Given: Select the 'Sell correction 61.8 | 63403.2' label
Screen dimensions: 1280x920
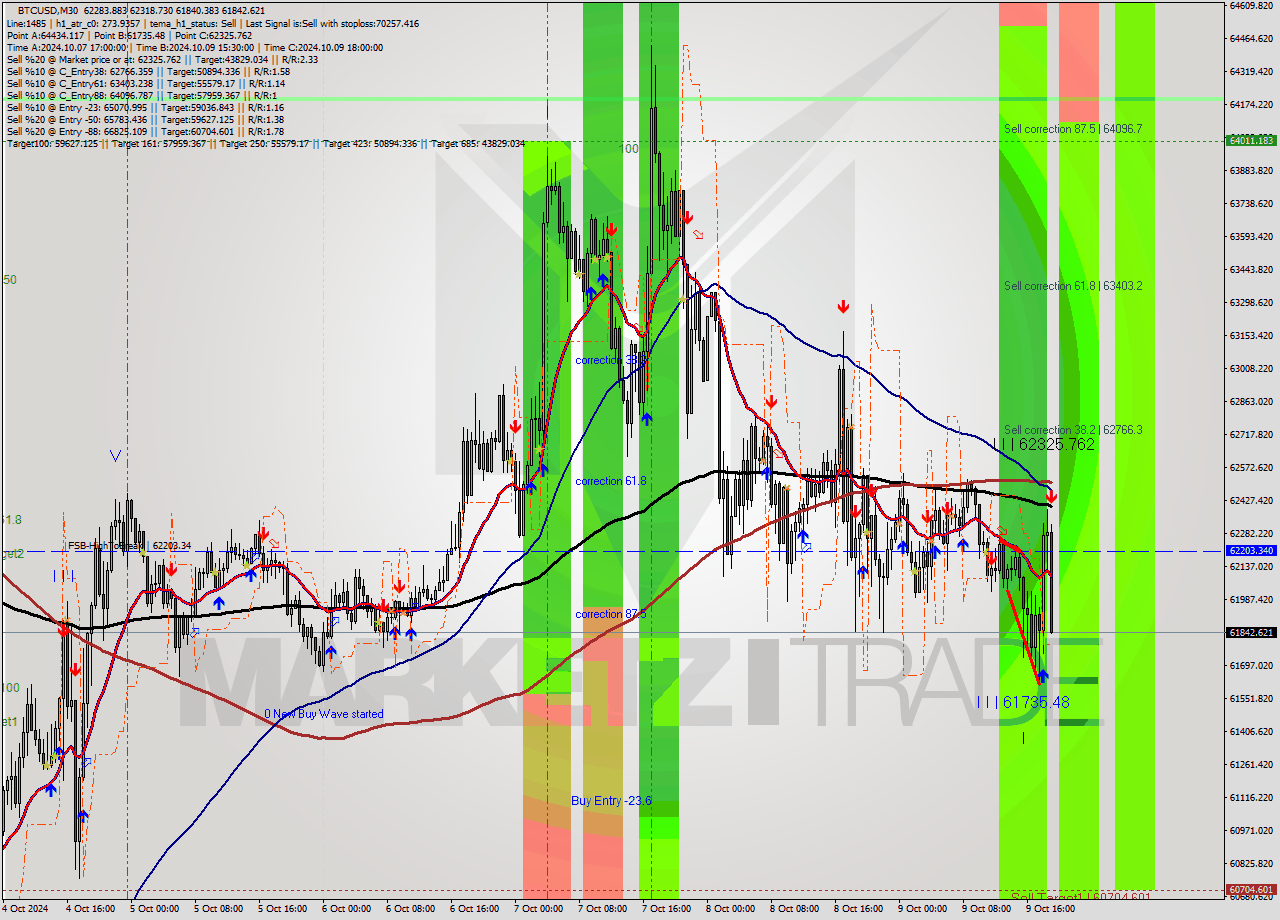Looking at the screenshot, I should tap(1073, 286).
